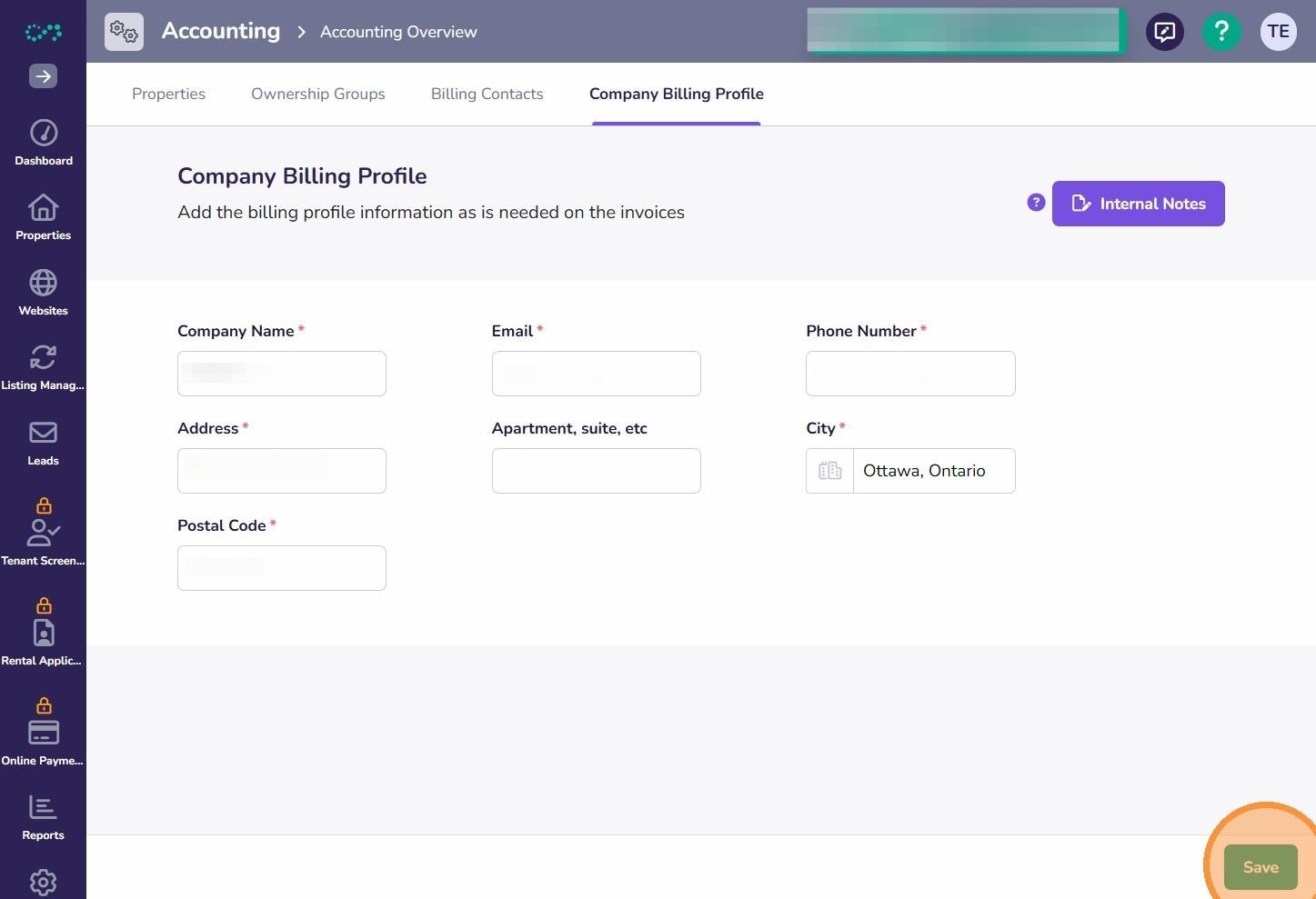
Task: Open the TE user avatar menu
Action: point(1278,32)
